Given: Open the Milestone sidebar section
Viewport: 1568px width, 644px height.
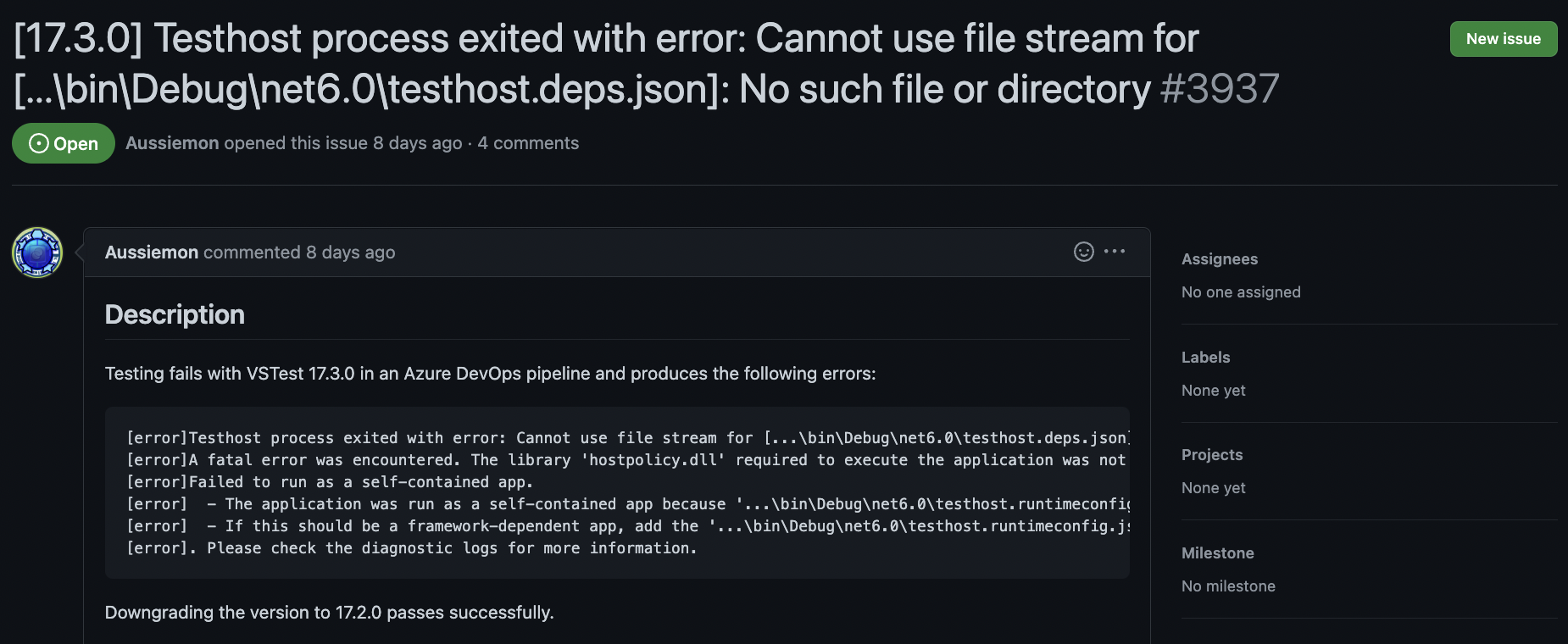Looking at the screenshot, I should pyautogui.click(x=1218, y=553).
